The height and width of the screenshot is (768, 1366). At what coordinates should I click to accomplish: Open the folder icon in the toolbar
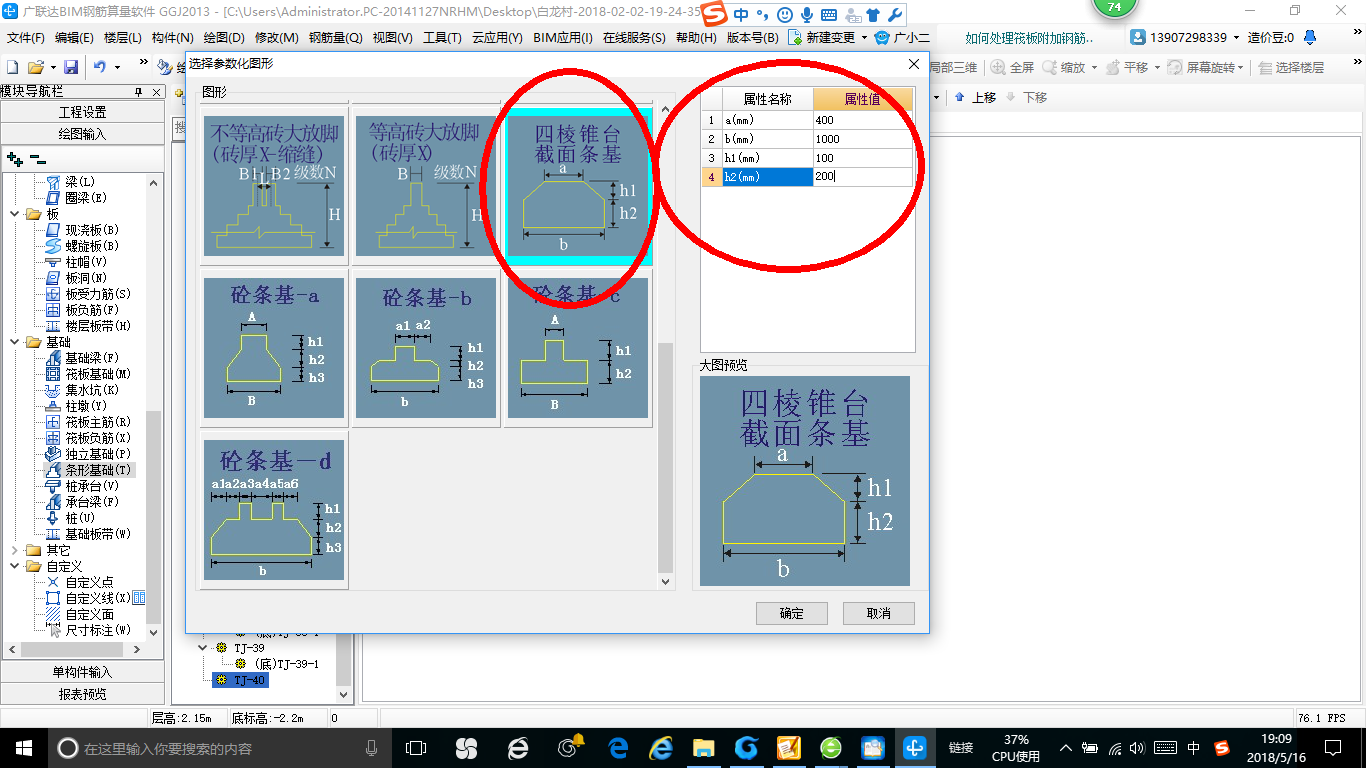[35, 67]
